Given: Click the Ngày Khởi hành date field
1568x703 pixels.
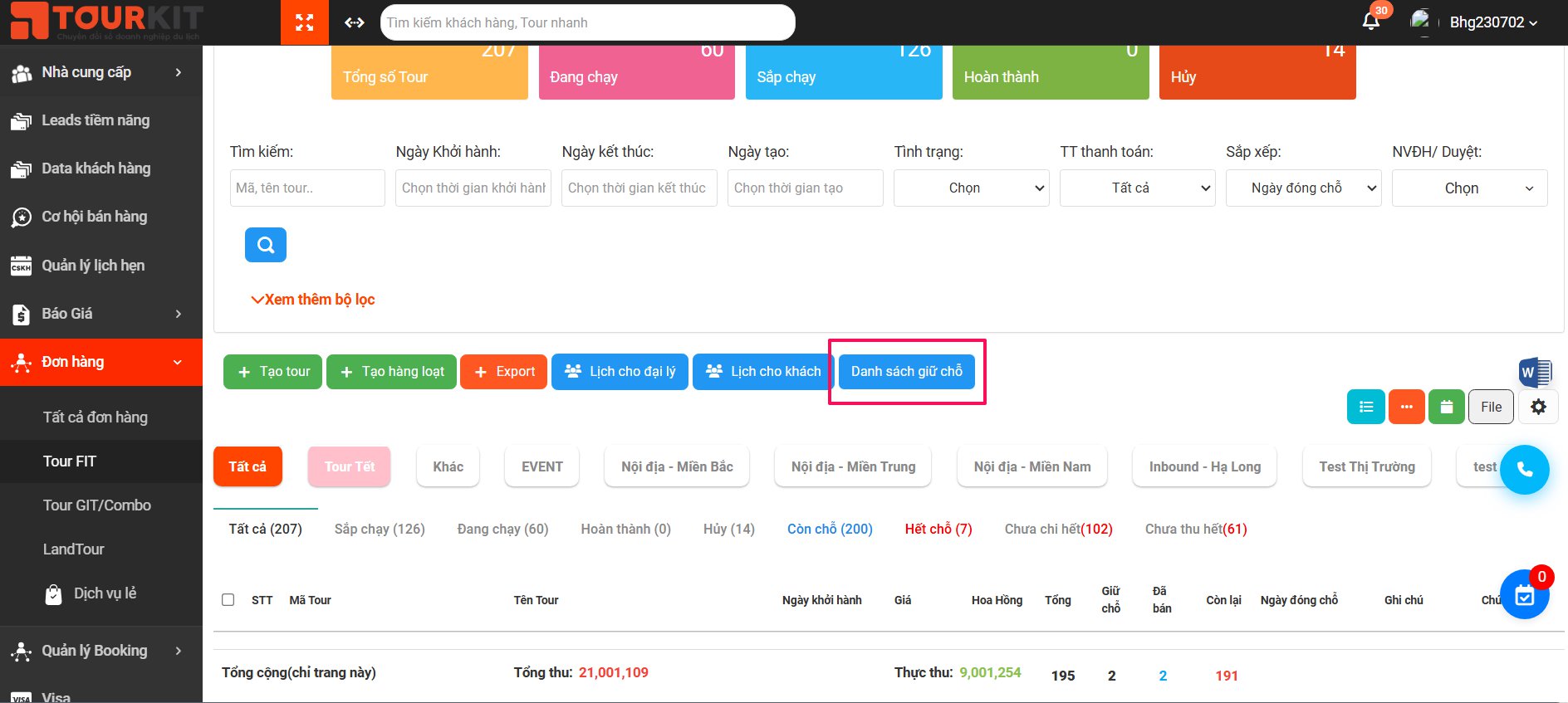Looking at the screenshot, I should pyautogui.click(x=473, y=188).
